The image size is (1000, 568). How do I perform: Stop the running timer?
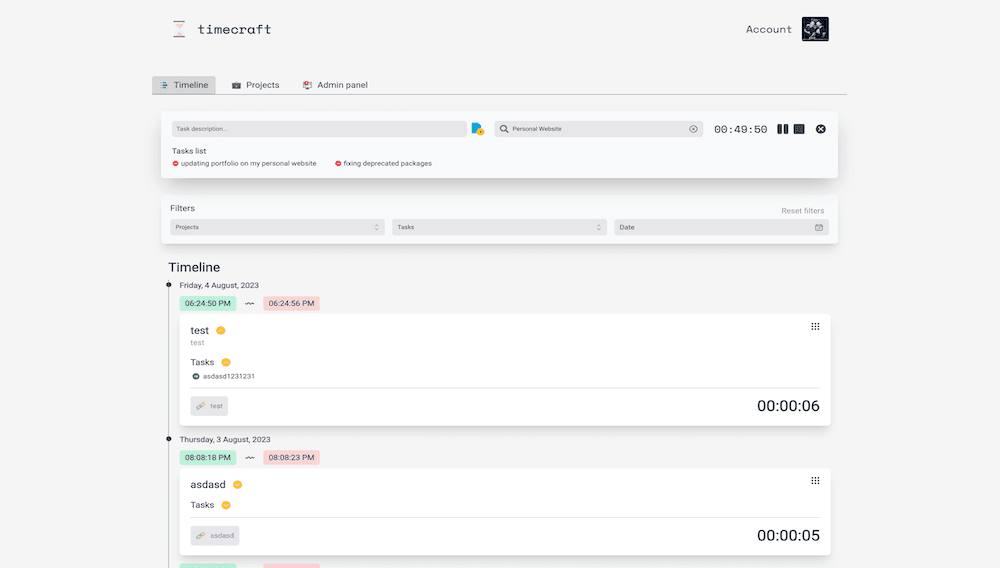799,129
